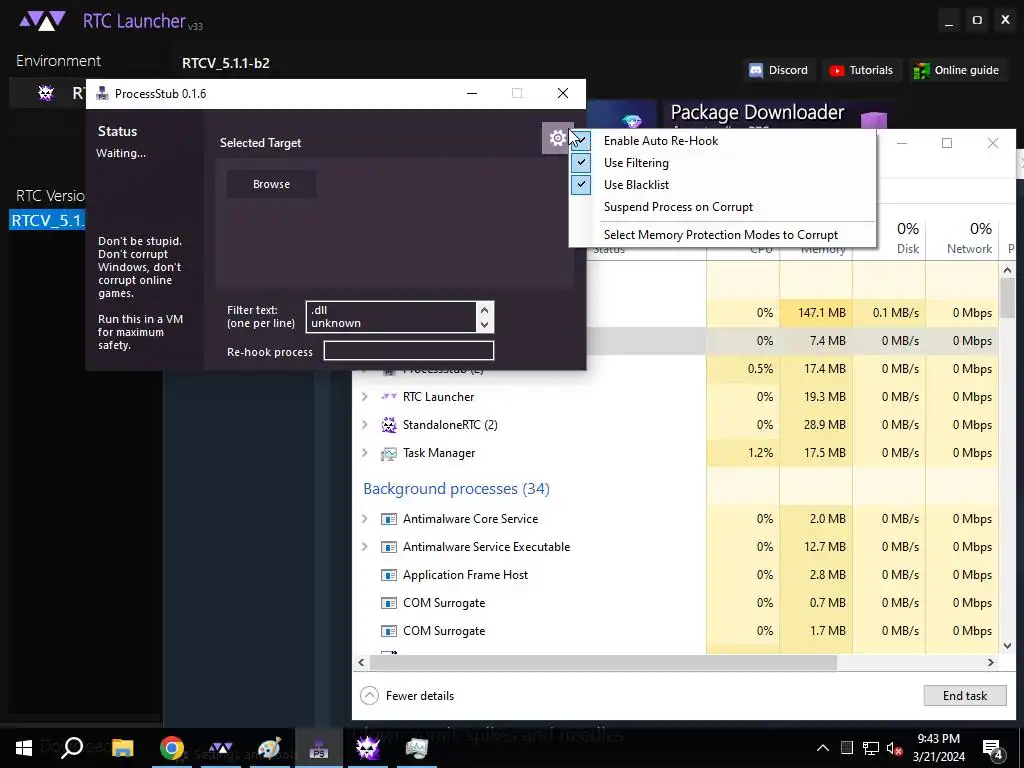The width and height of the screenshot is (1024, 768).
Task: Click horizontal scrollbar left arrow
Action: coord(361,662)
